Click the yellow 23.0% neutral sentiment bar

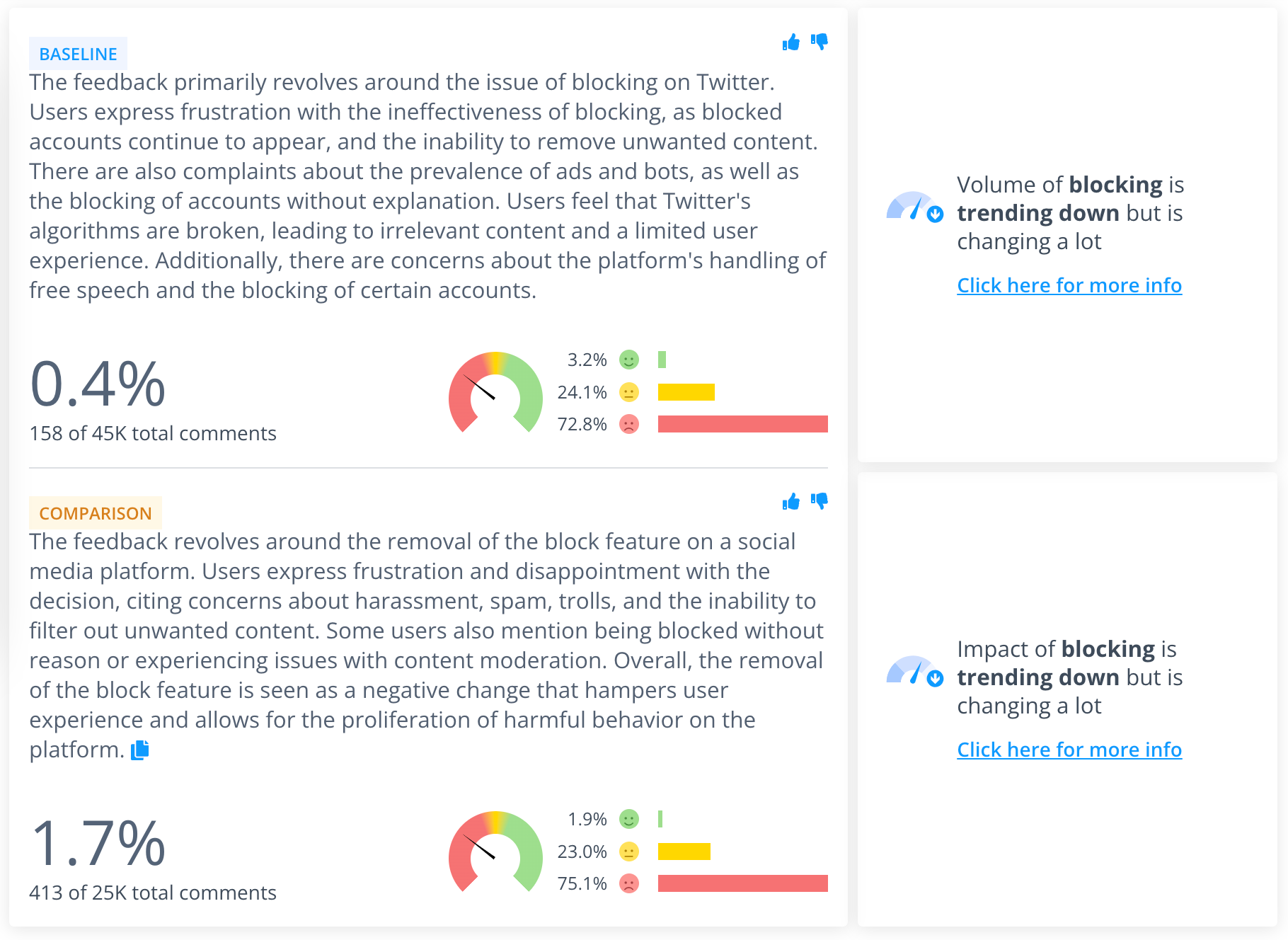coord(684,852)
